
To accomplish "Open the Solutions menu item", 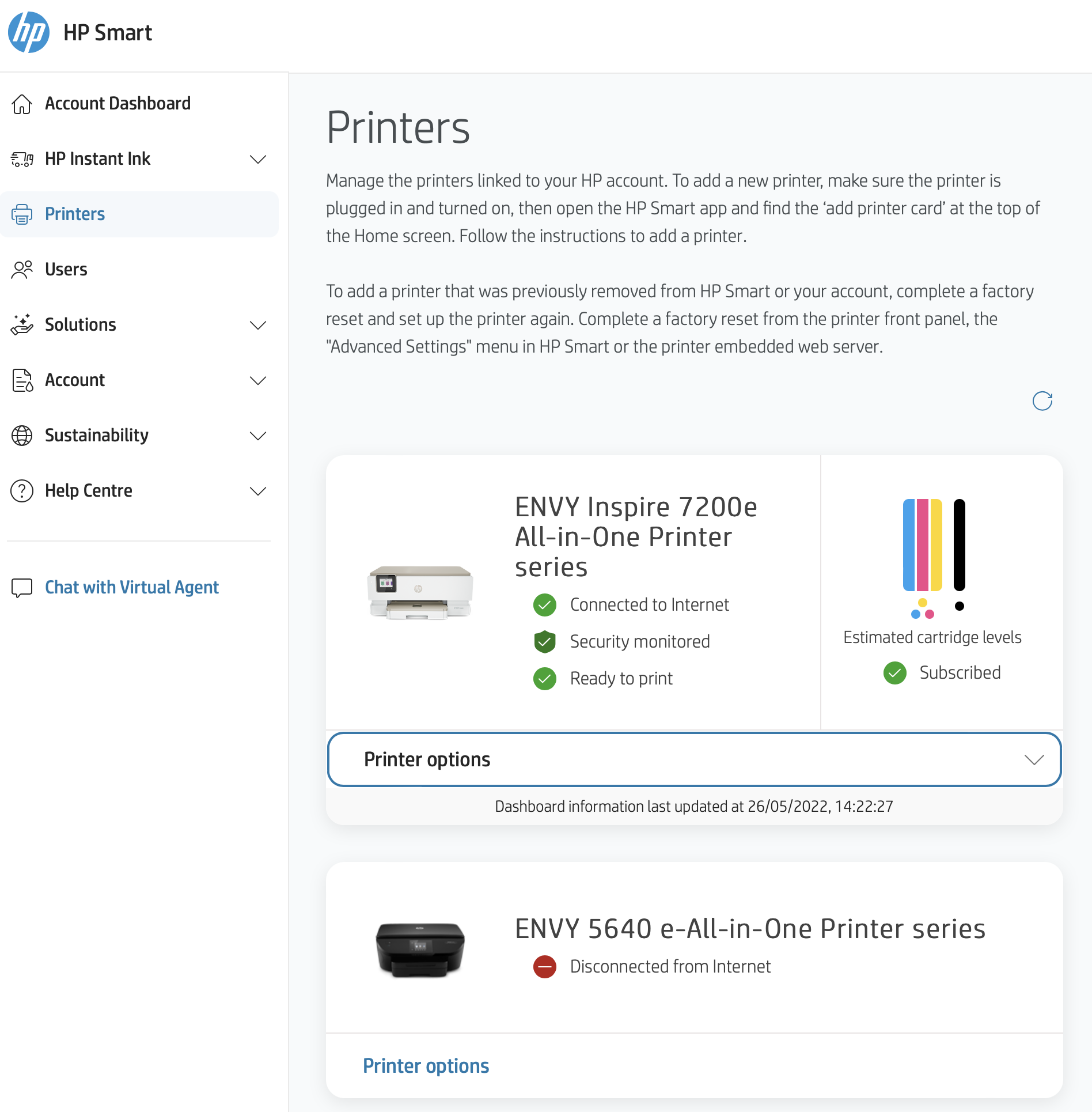I will coord(81,325).
